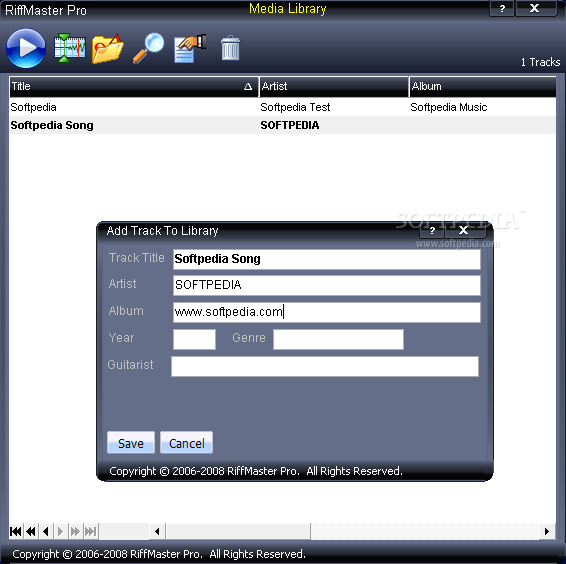This screenshot has width=566, height=564.
Task: Select the 'Softpedia Song' track row
Action: pyautogui.click(x=282, y=125)
